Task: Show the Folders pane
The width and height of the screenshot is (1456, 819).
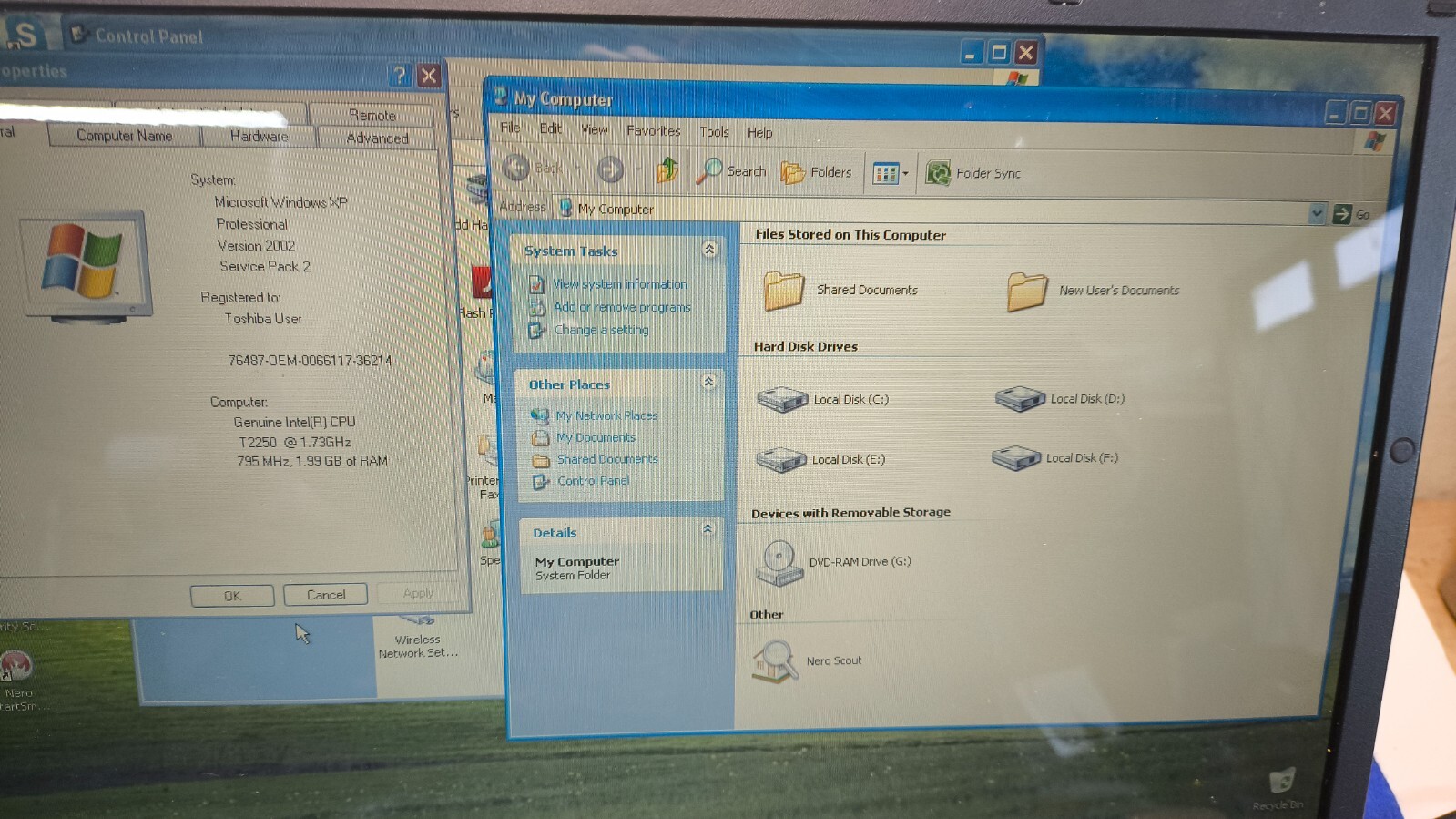Action: coord(817,171)
